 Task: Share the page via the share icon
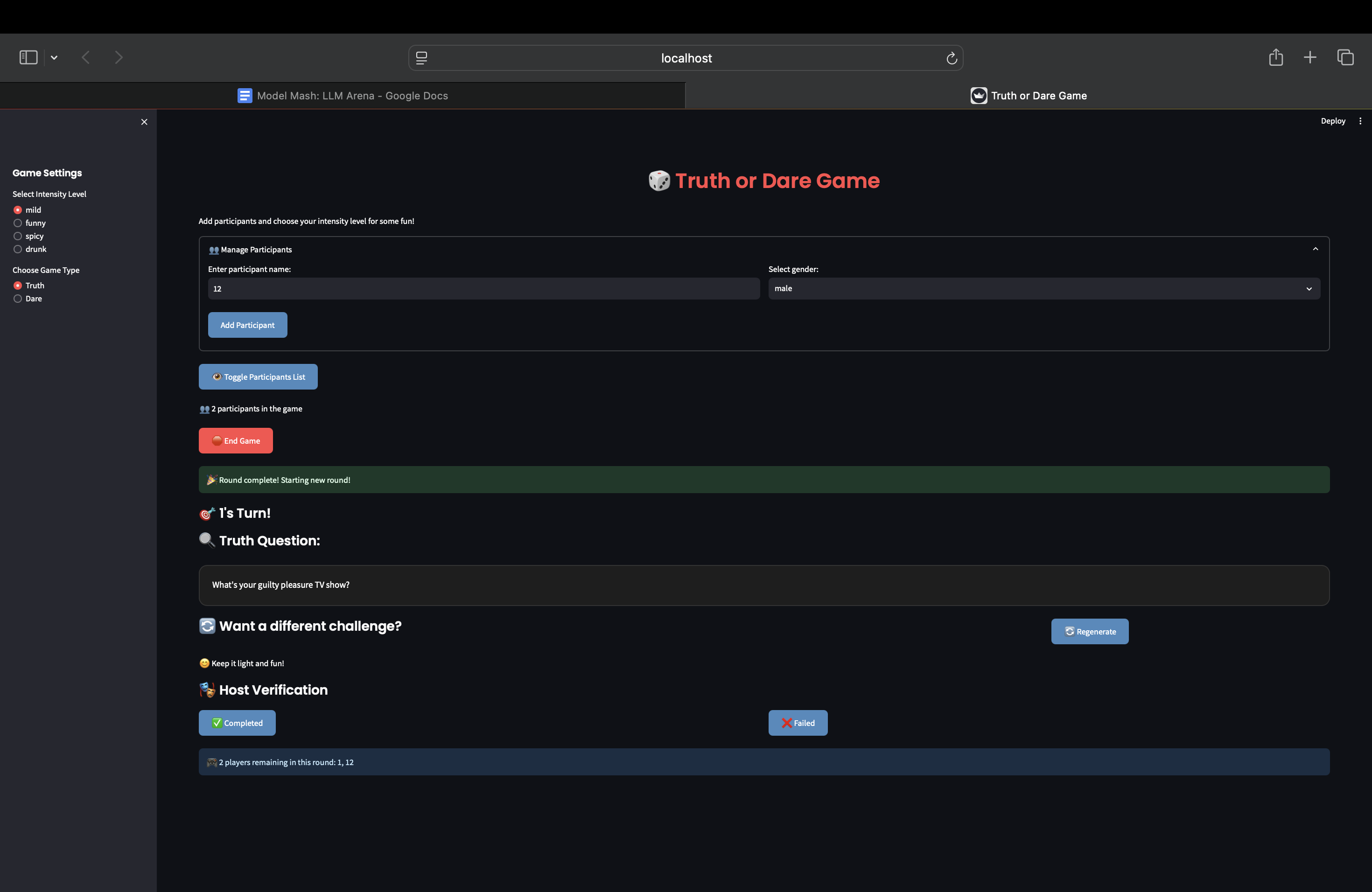coord(1276,57)
